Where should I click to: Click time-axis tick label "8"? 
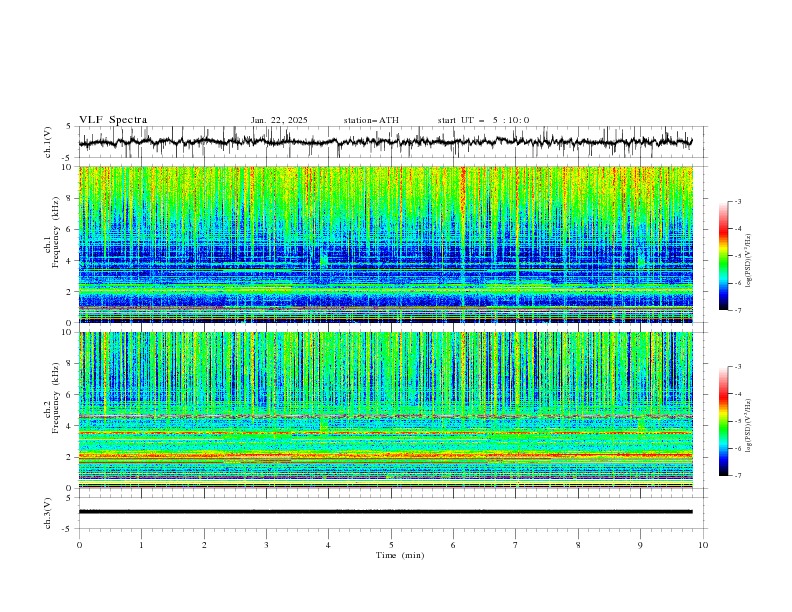pos(578,545)
